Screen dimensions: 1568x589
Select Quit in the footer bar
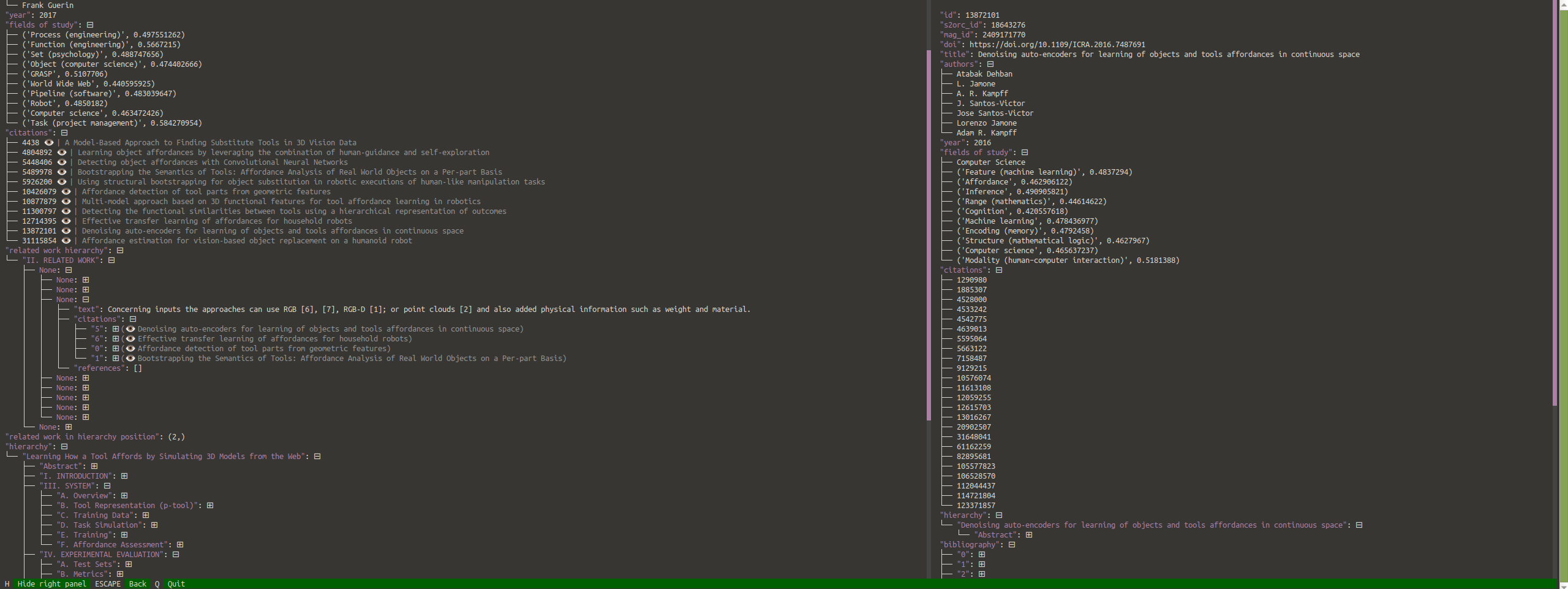coord(176,584)
